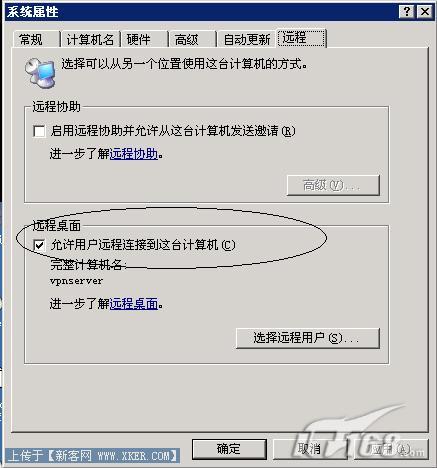Uncheck 允许用户远程连接到这台计算机

(x=39, y=246)
